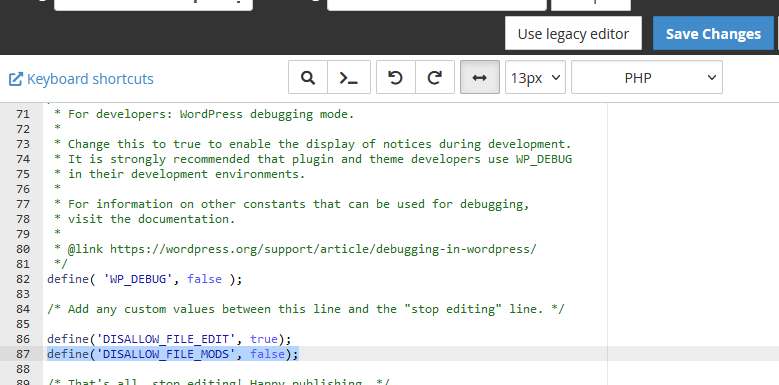Screen dimensions: 779x385
Task: Click 'DISALLOW_FILE_EDIT' string on line 86
Action: click(x=166, y=339)
